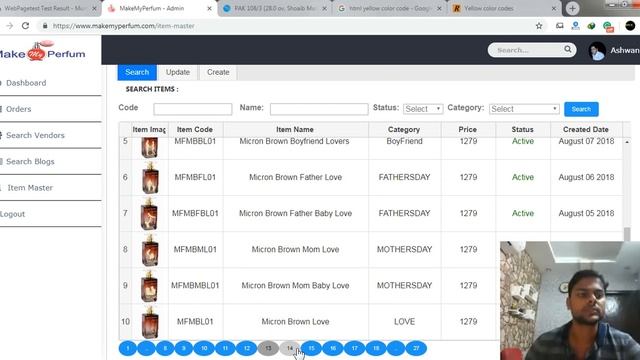
Task: Open Orders in the sidebar
Action: pyautogui.click(x=19, y=109)
